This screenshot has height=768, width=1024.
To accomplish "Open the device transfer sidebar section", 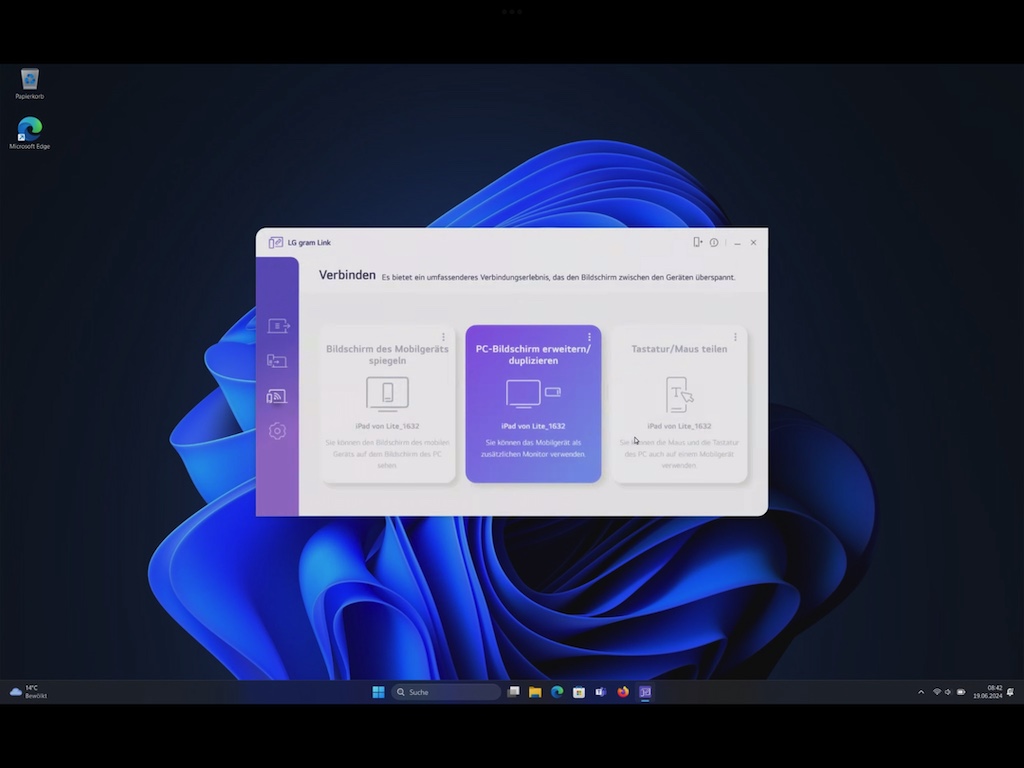I will coord(277,361).
